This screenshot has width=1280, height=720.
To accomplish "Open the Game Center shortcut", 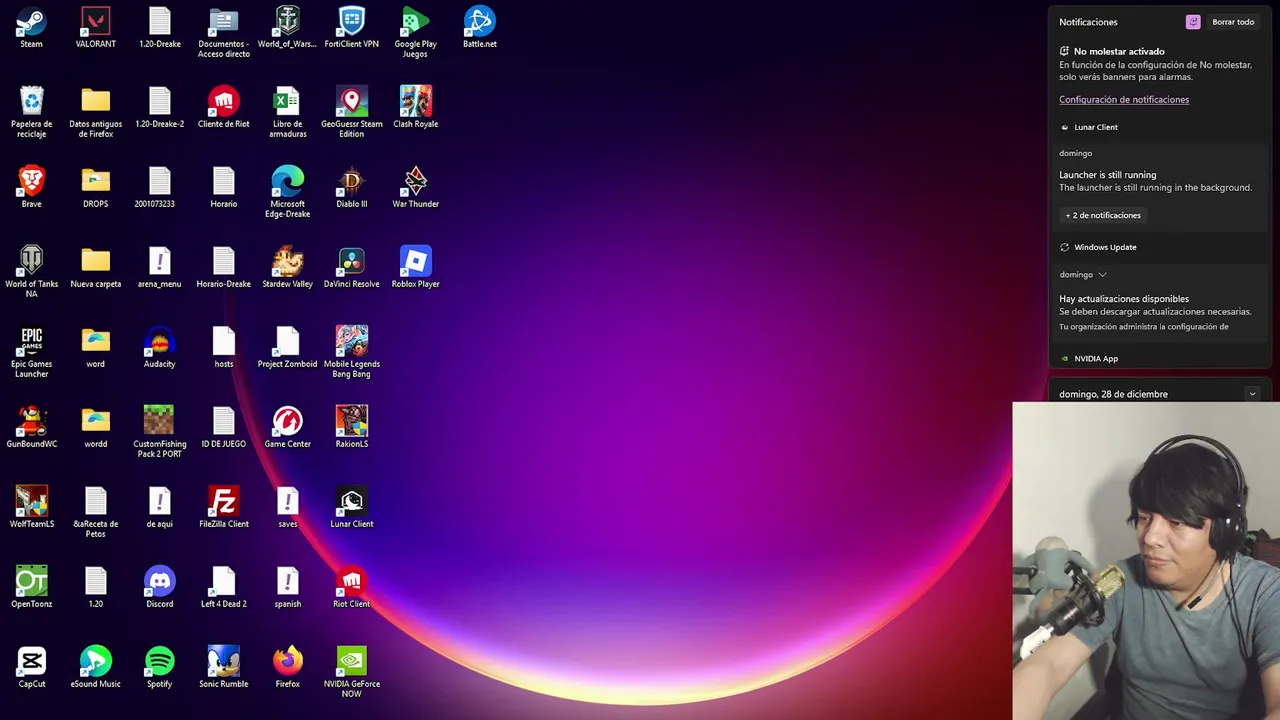I will coord(287,428).
